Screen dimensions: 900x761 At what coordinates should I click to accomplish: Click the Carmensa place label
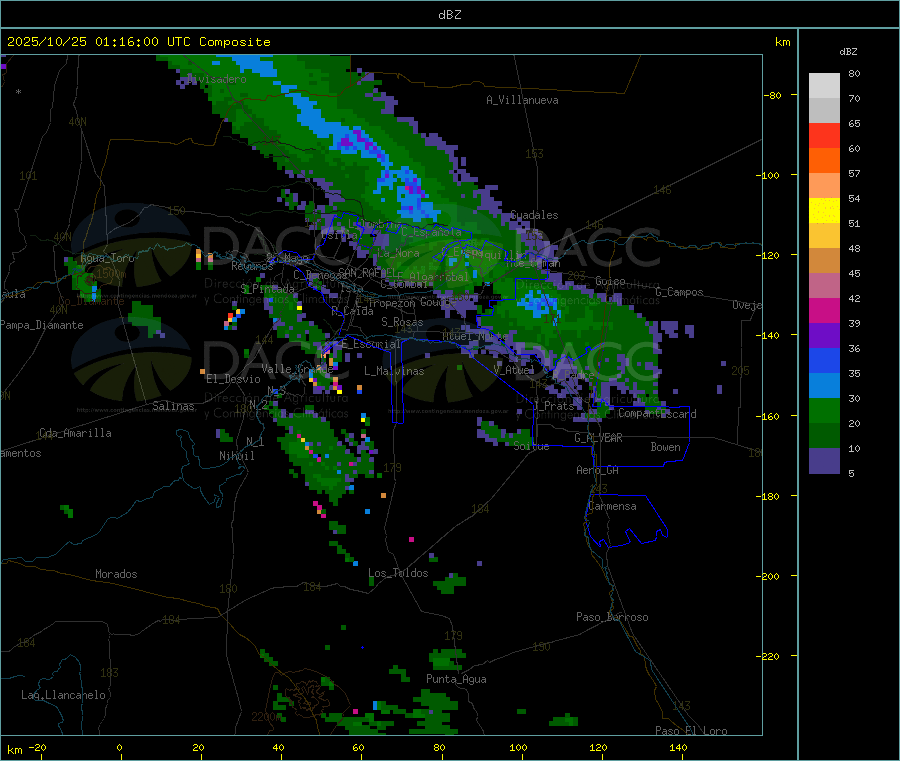[x=612, y=506]
